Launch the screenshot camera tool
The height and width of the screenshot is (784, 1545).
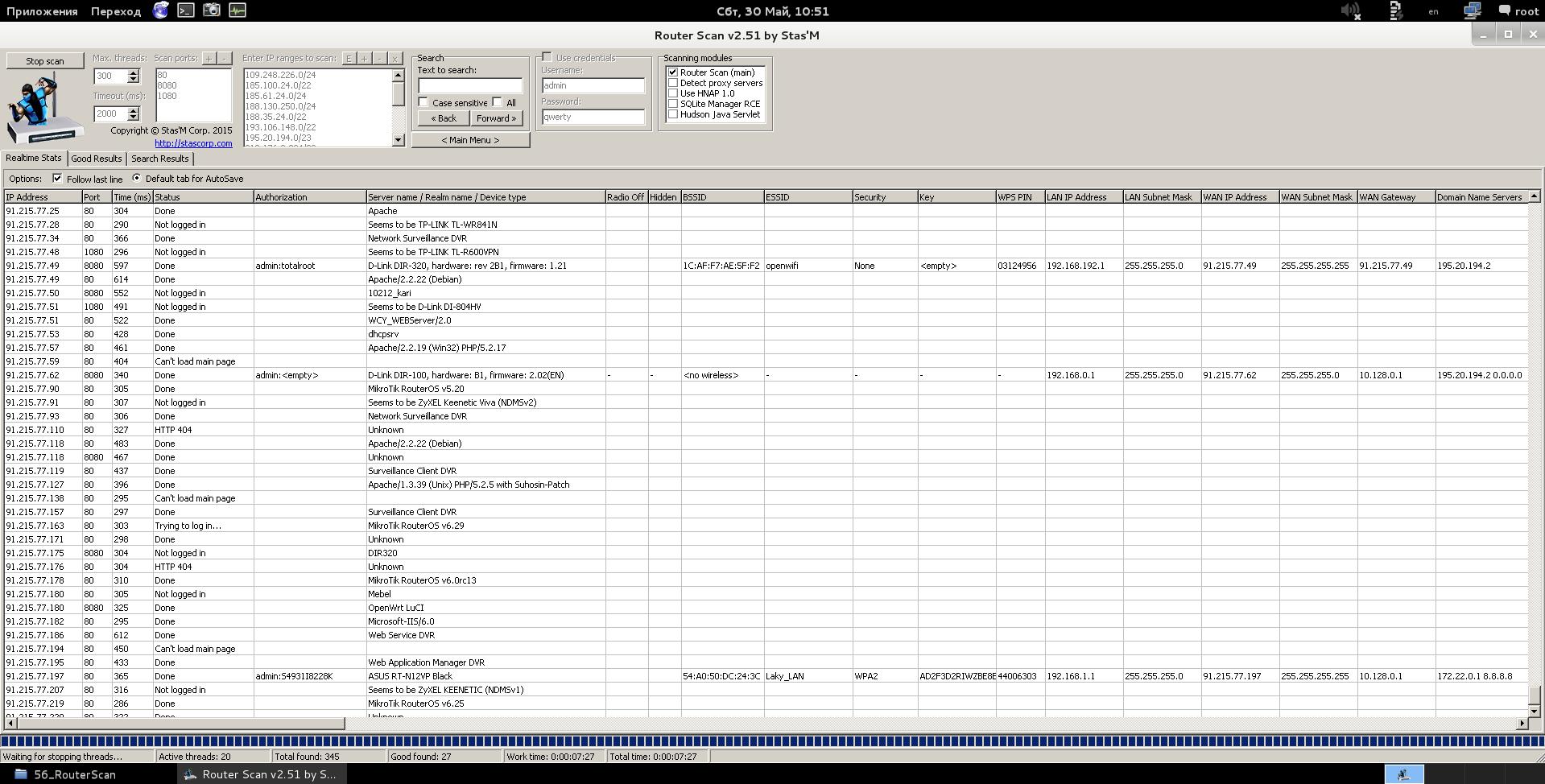point(212,10)
